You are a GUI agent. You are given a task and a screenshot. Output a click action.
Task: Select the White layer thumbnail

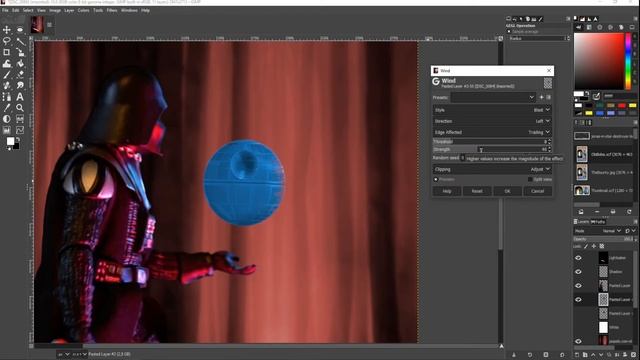[603, 327]
